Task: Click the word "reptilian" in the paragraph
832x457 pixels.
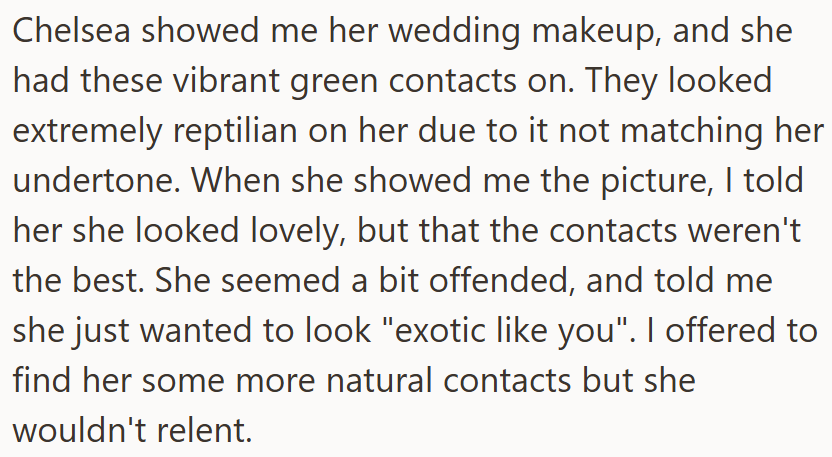Action: pos(235,132)
